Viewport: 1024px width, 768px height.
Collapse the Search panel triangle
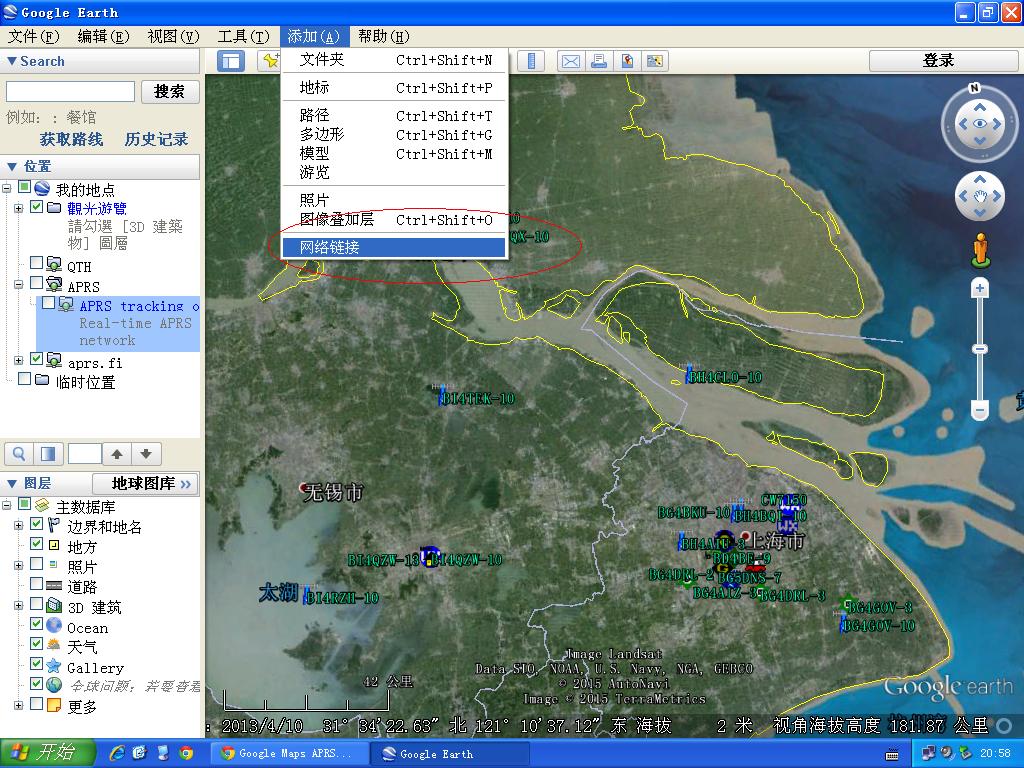12,61
